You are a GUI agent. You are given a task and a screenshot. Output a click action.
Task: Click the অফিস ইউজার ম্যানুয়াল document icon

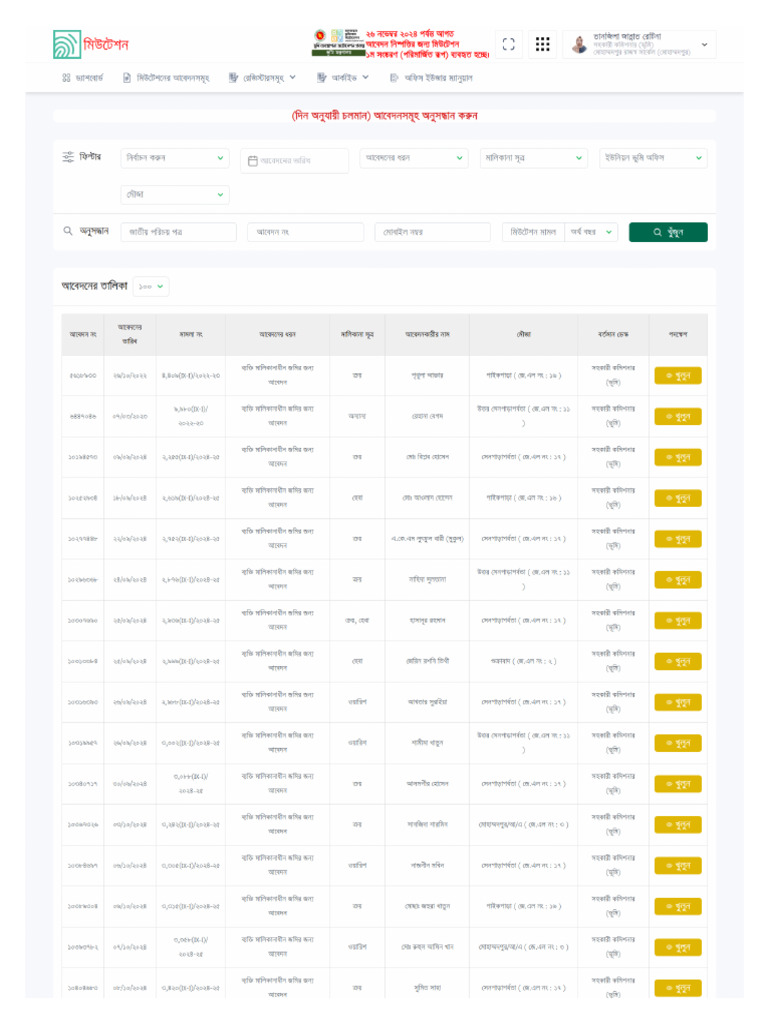click(395, 77)
